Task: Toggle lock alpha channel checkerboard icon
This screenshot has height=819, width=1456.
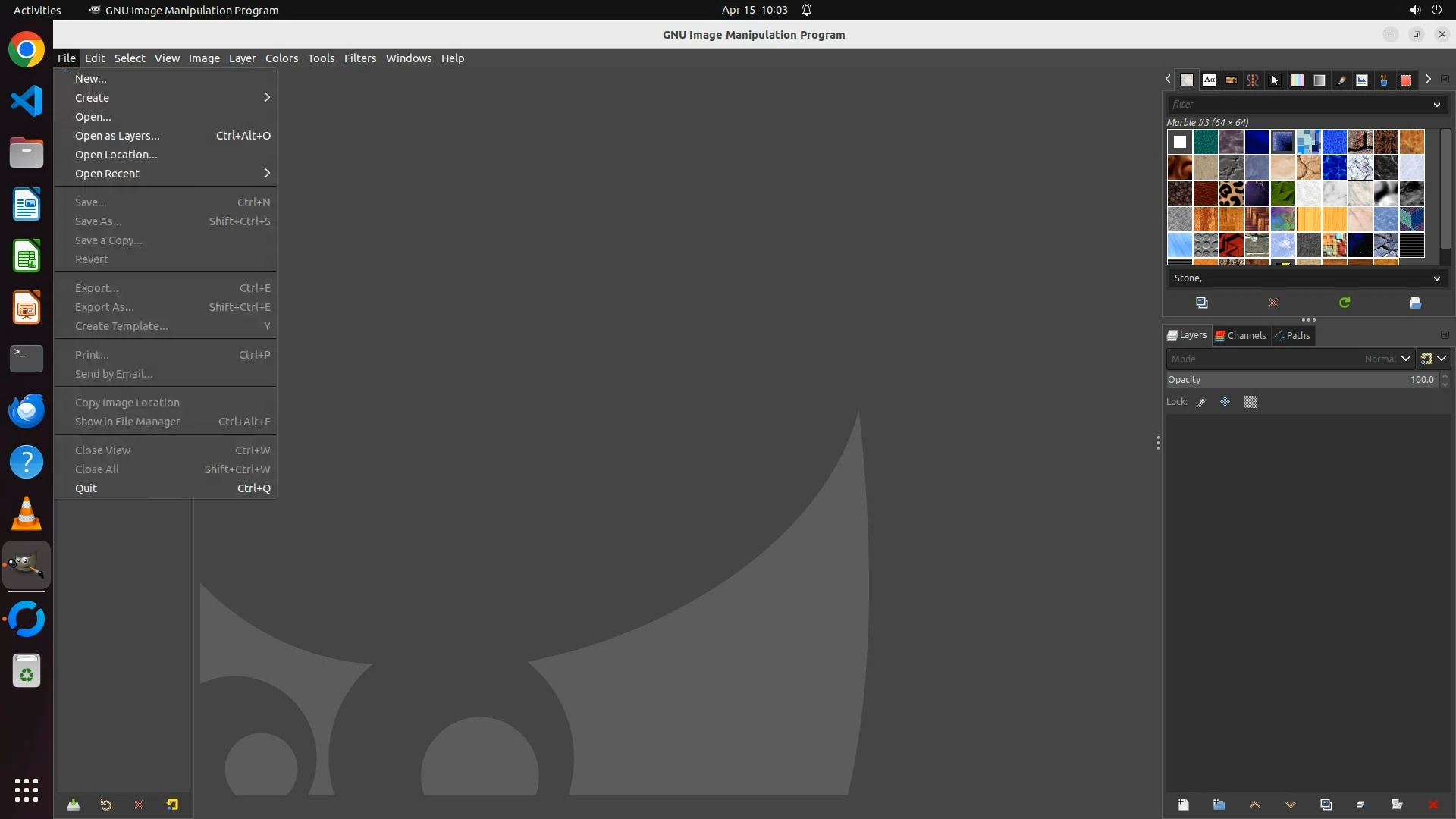Action: coord(1250,402)
